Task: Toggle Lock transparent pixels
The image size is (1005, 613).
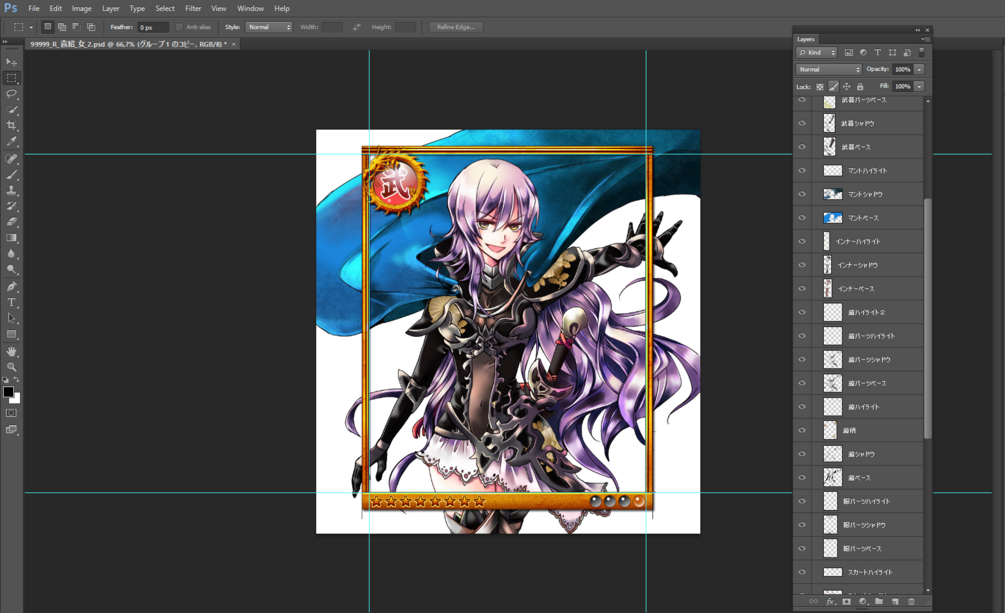Action: [x=820, y=87]
